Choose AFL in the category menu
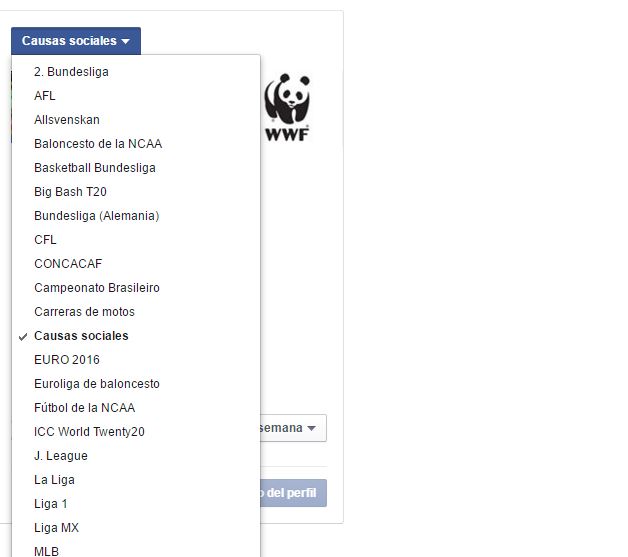Viewport: 628px width, 557px height. (136, 96)
